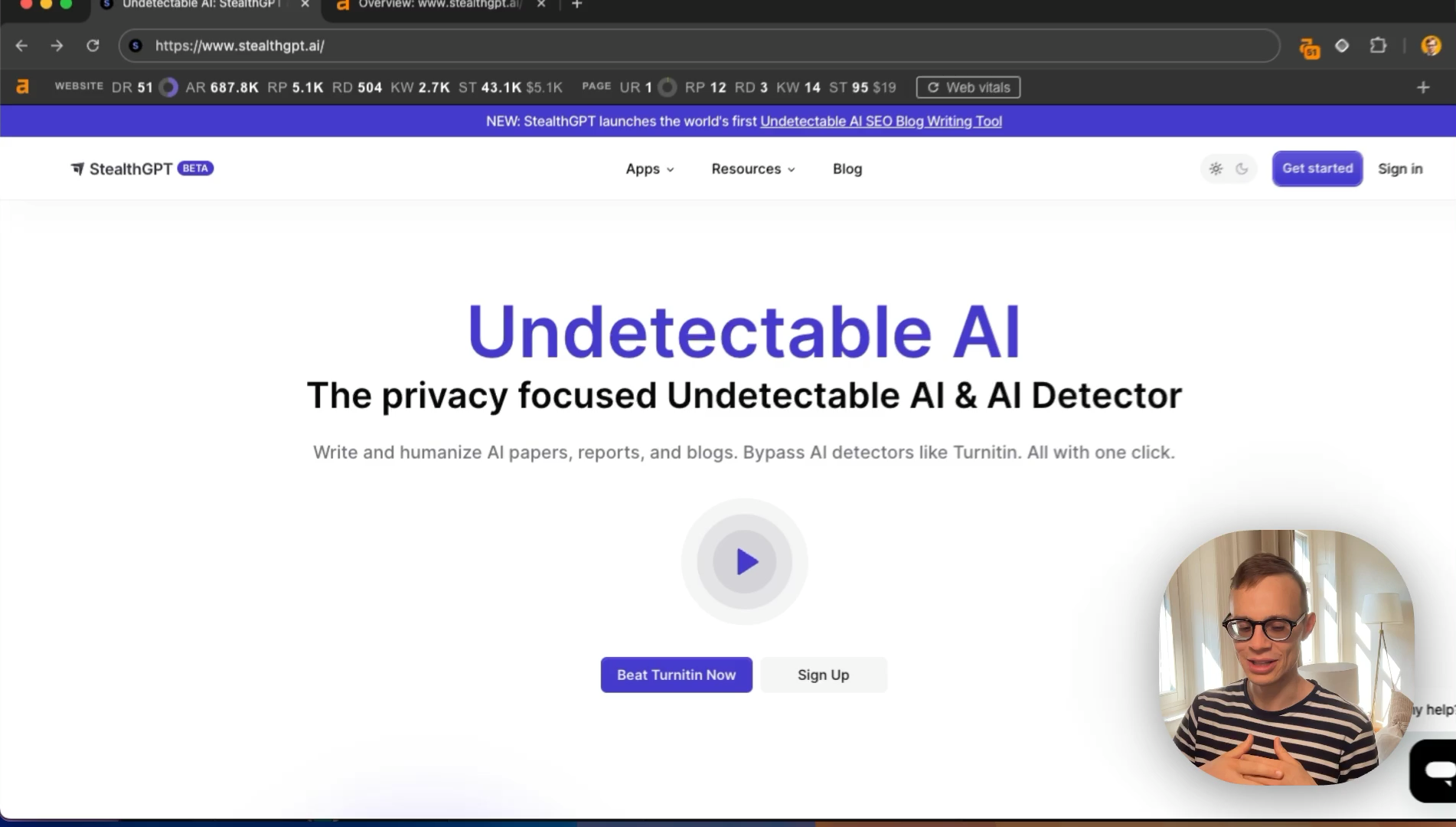Click the website RP 5.1K metric
1456x827 pixels.
295,87
